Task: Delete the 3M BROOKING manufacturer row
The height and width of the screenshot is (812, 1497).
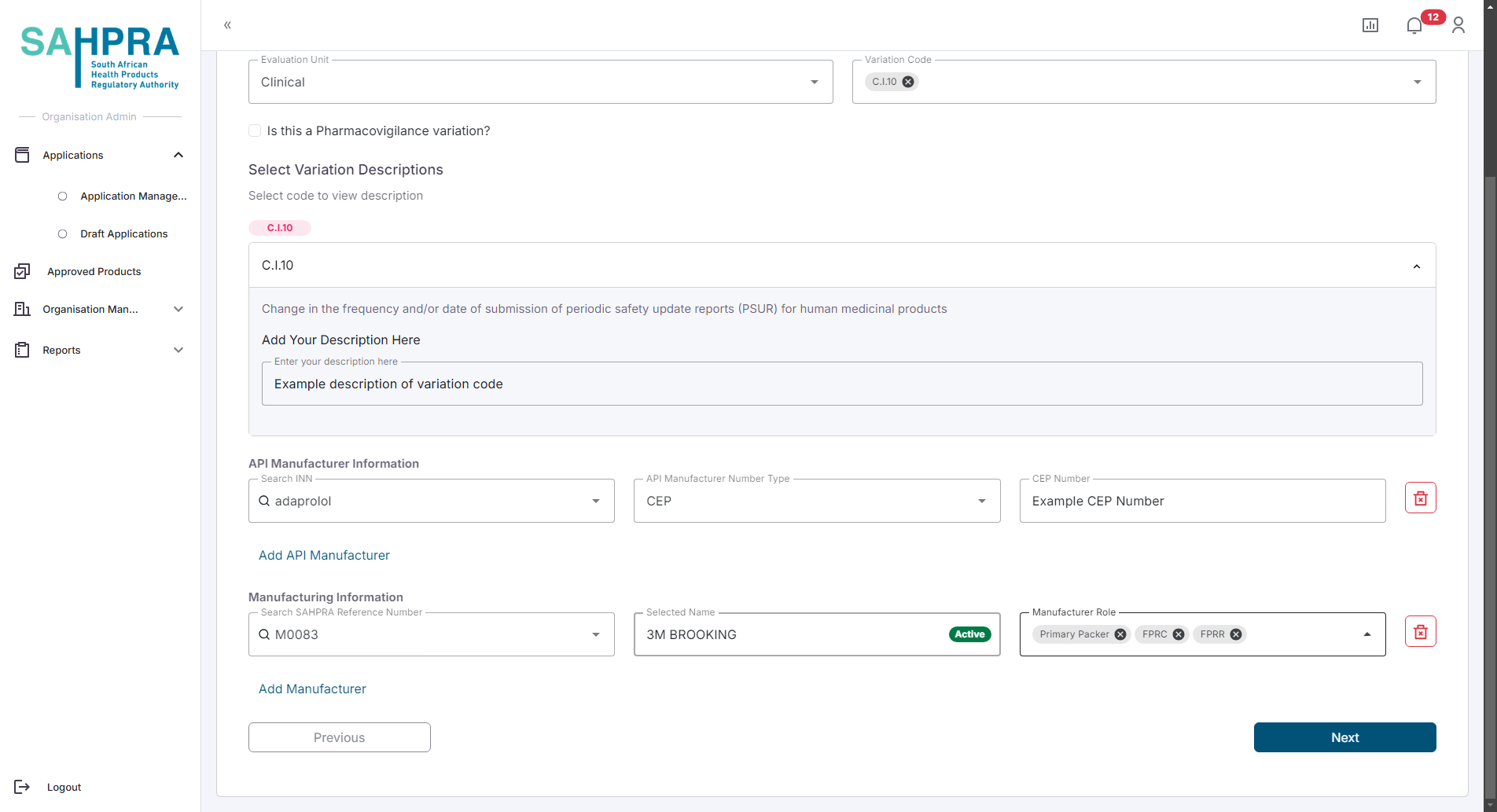Action: click(x=1420, y=632)
